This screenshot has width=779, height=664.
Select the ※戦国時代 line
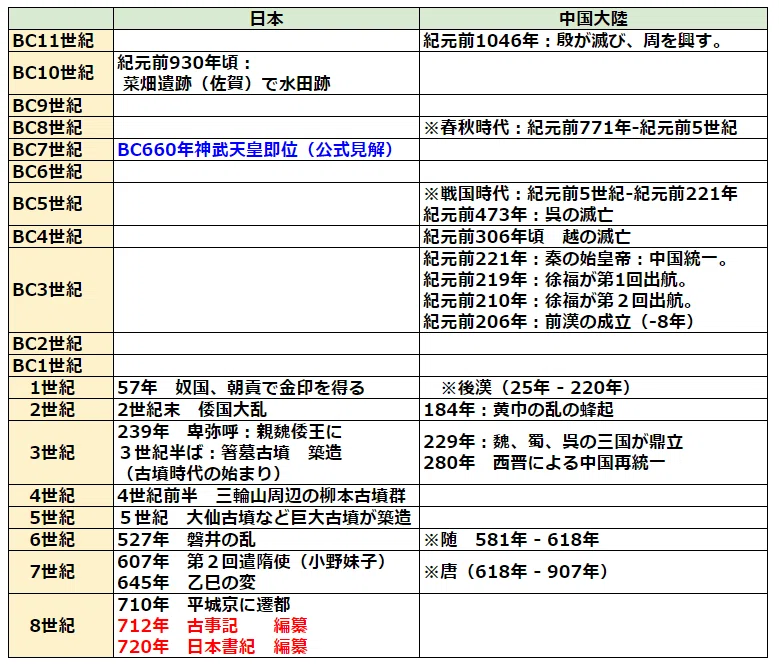pos(580,193)
